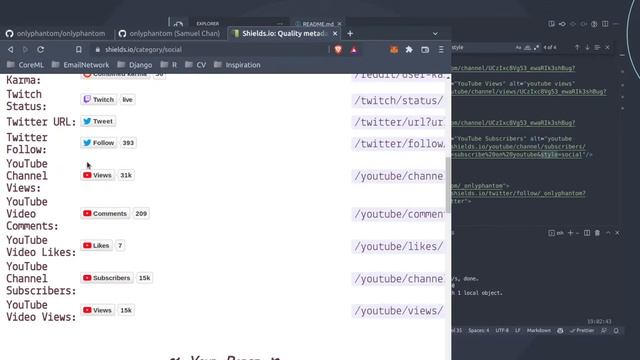
Task: Go to previous find match
Action: coord(577,47)
